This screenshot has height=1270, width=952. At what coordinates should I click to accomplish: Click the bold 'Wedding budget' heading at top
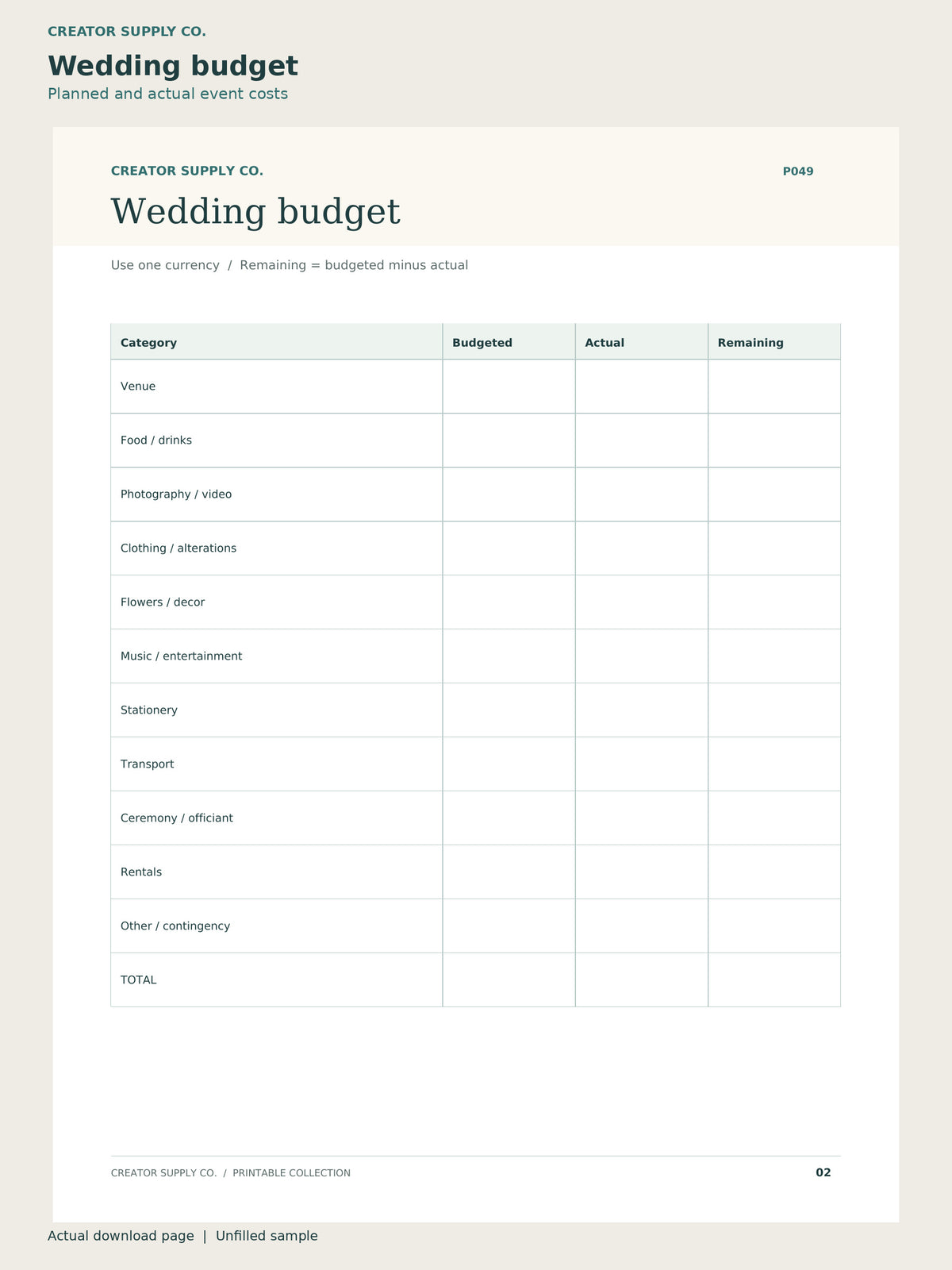pos(173,67)
